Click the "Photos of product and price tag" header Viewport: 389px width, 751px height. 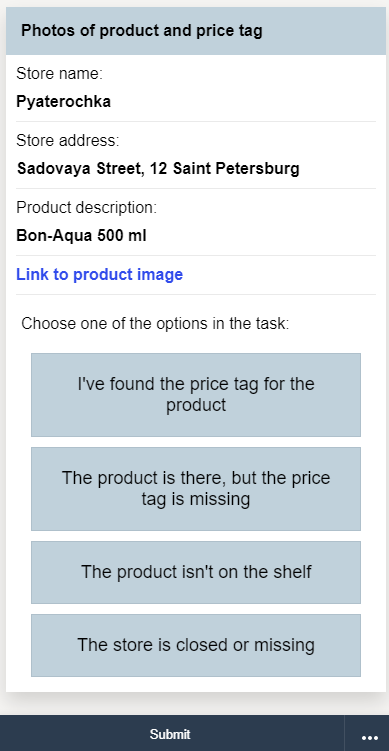coord(196,31)
